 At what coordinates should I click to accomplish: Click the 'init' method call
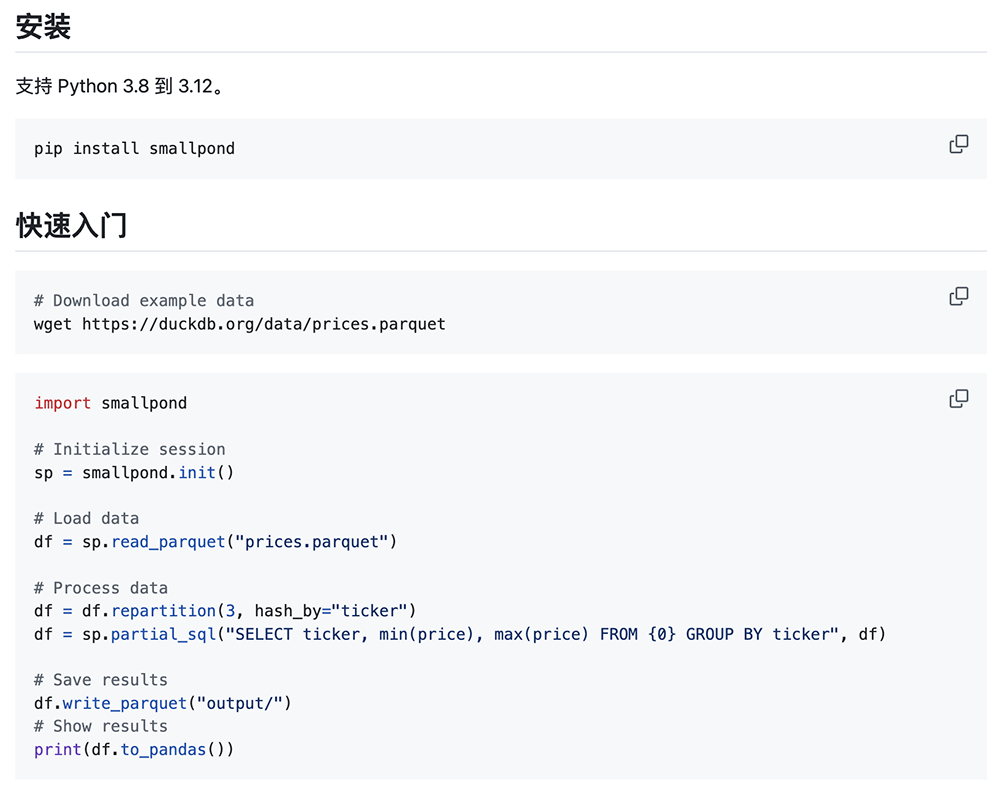(x=197, y=472)
